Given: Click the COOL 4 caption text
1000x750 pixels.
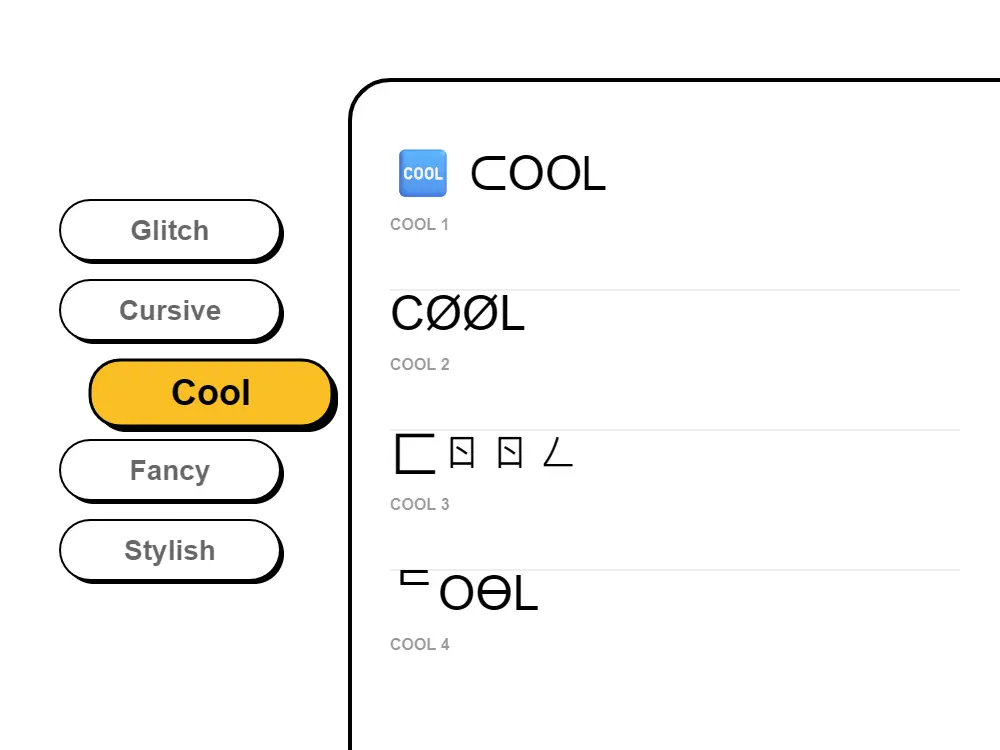Looking at the screenshot, I should [x=419, y=644].
